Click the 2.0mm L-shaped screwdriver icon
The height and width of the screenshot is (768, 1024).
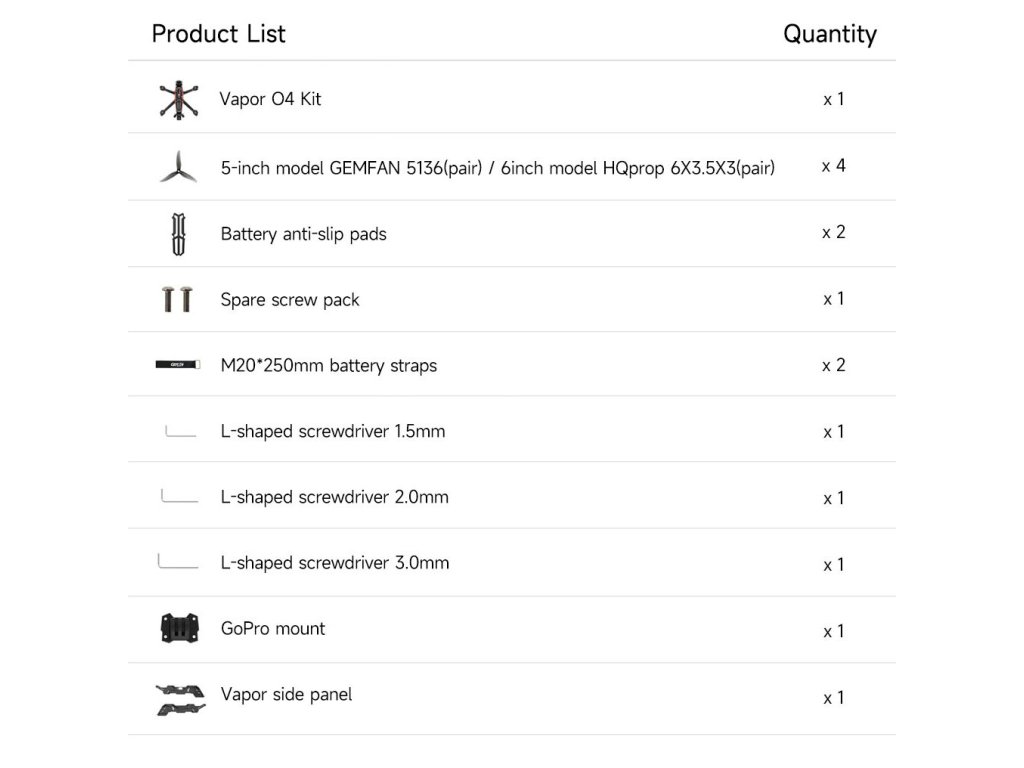point(178,496)
